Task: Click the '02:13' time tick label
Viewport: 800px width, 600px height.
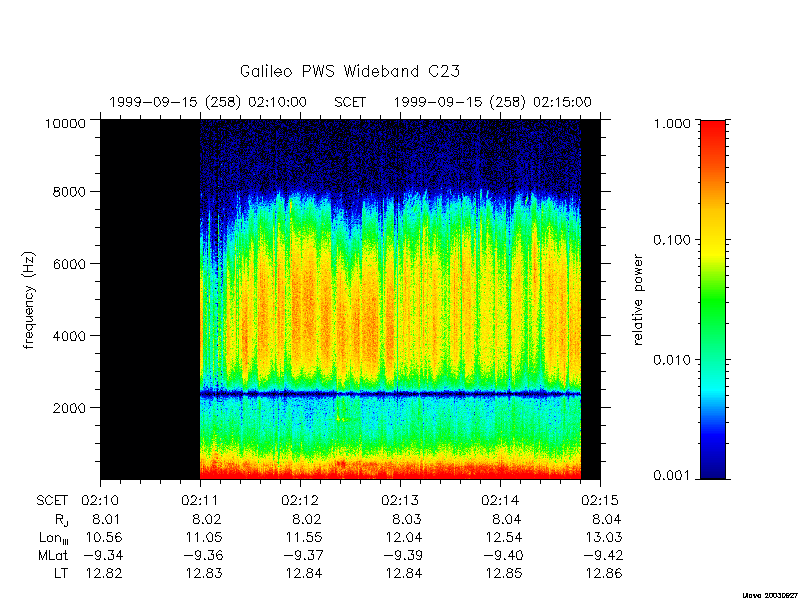Action: coord(401,501)
